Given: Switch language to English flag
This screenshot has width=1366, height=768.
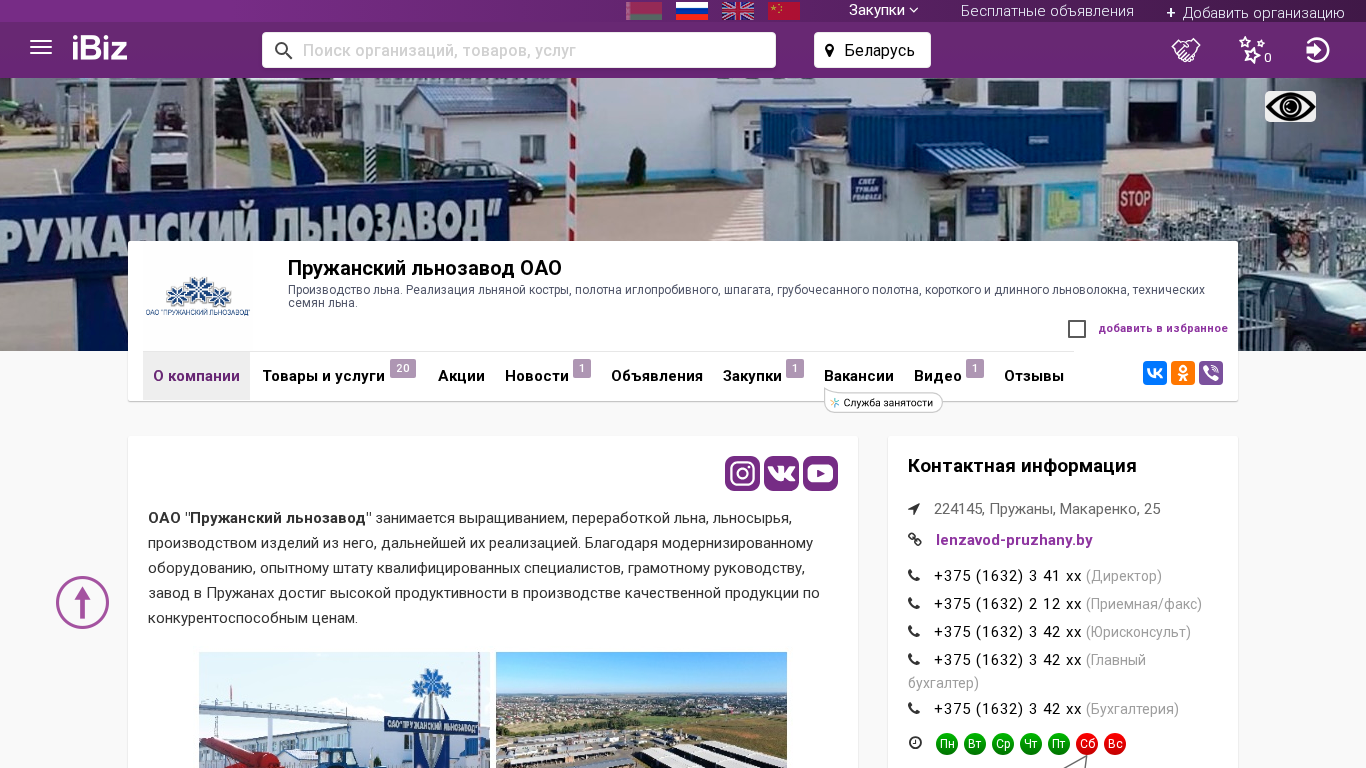Looking at the screenshot, I should [738, 11].
